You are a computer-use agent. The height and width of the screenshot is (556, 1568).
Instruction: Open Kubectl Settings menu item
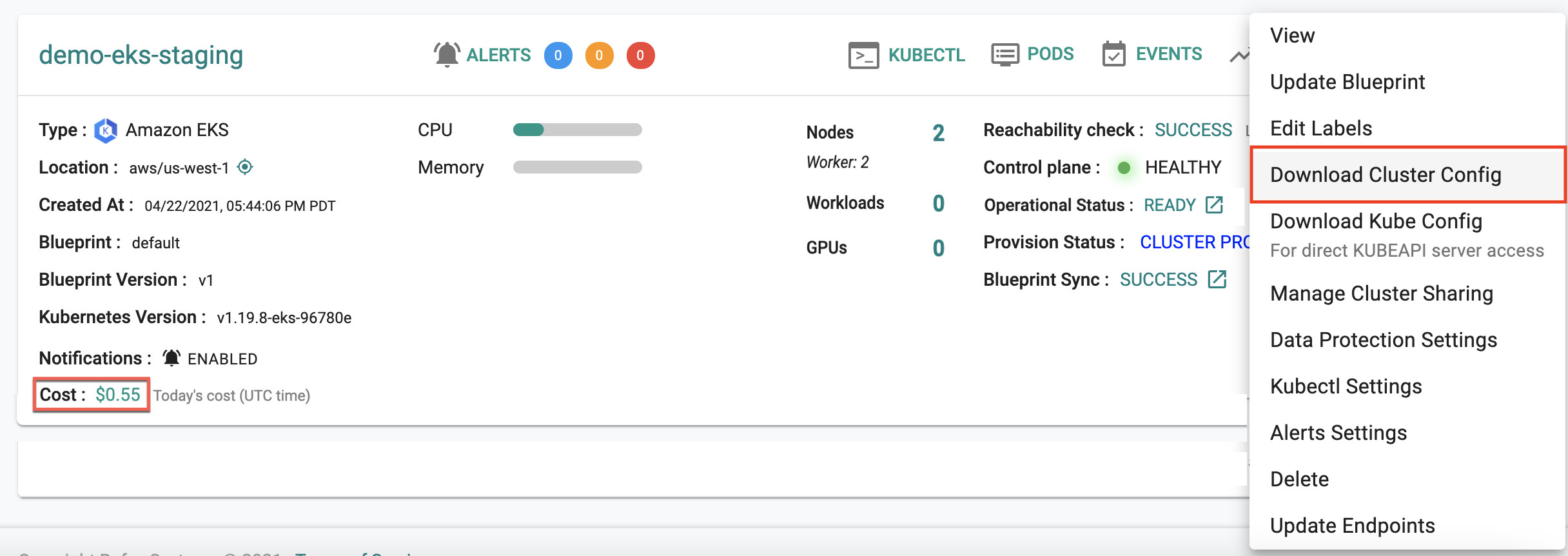1407,386
